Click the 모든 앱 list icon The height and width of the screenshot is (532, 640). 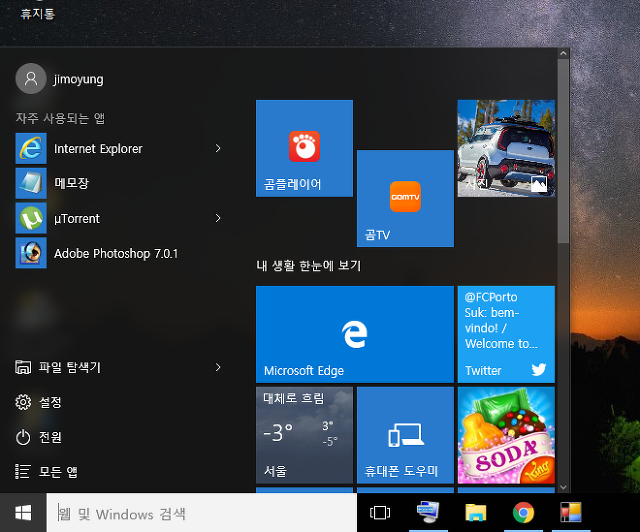tap(23, 472)
